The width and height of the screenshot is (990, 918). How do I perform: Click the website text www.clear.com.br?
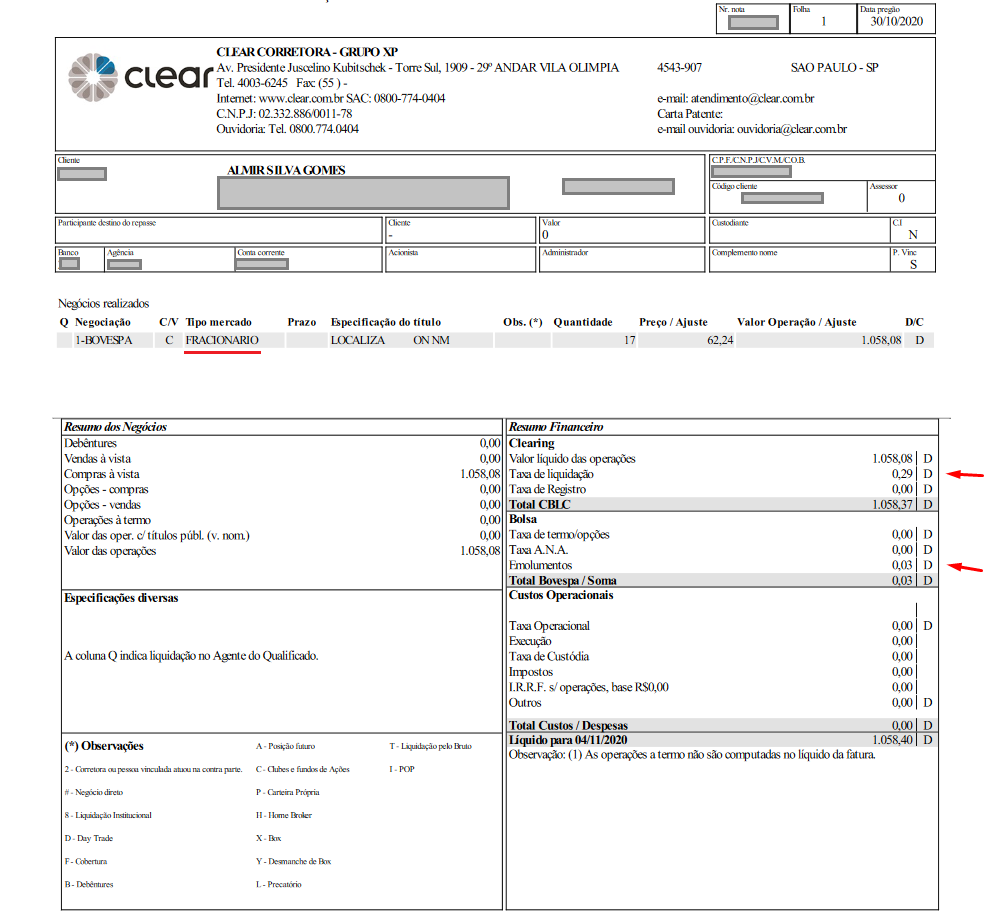coord(301,98)
